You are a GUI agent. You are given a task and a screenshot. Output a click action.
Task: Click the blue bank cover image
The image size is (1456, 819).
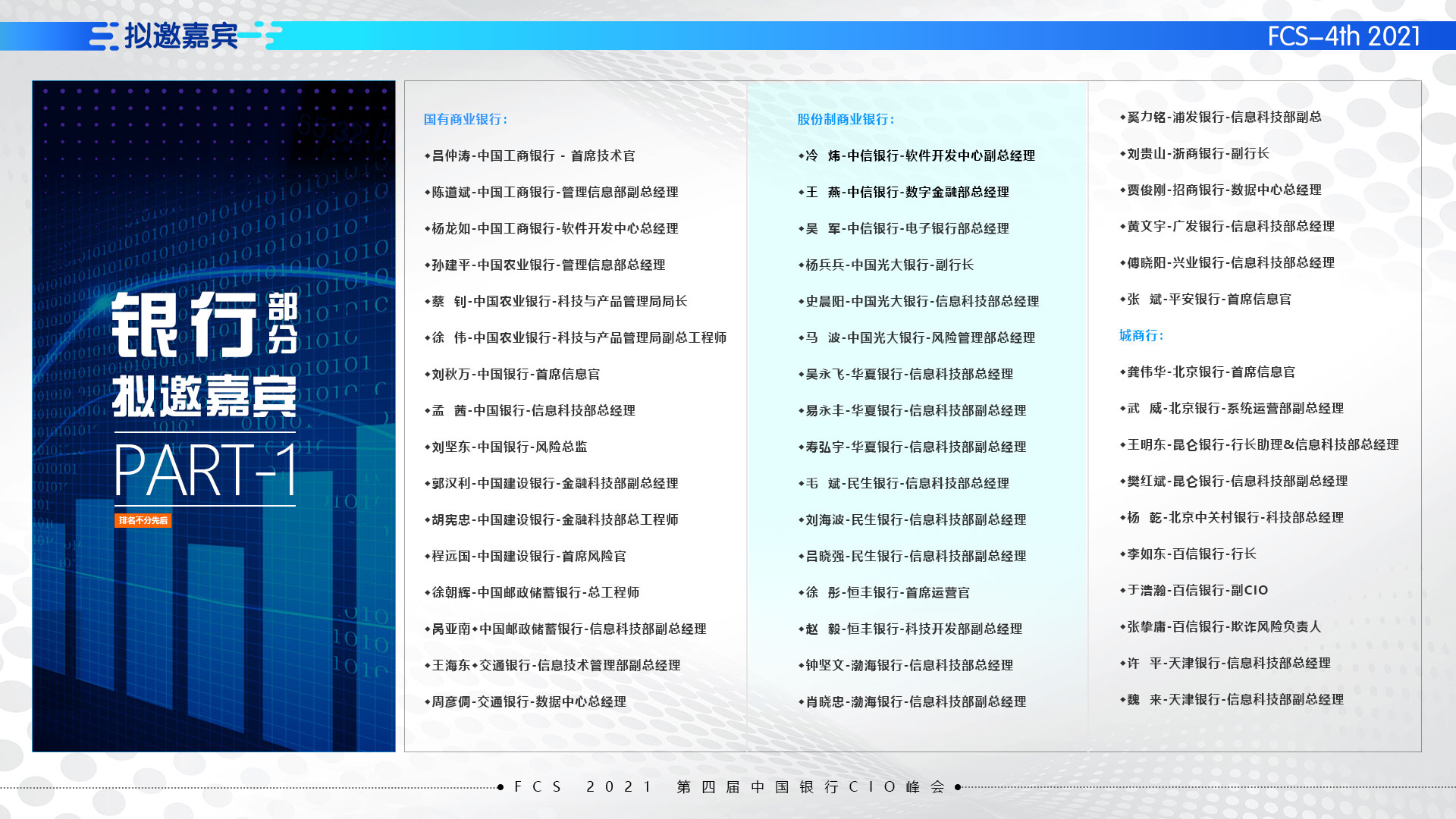pyautogui.click(x=214, y=416)
